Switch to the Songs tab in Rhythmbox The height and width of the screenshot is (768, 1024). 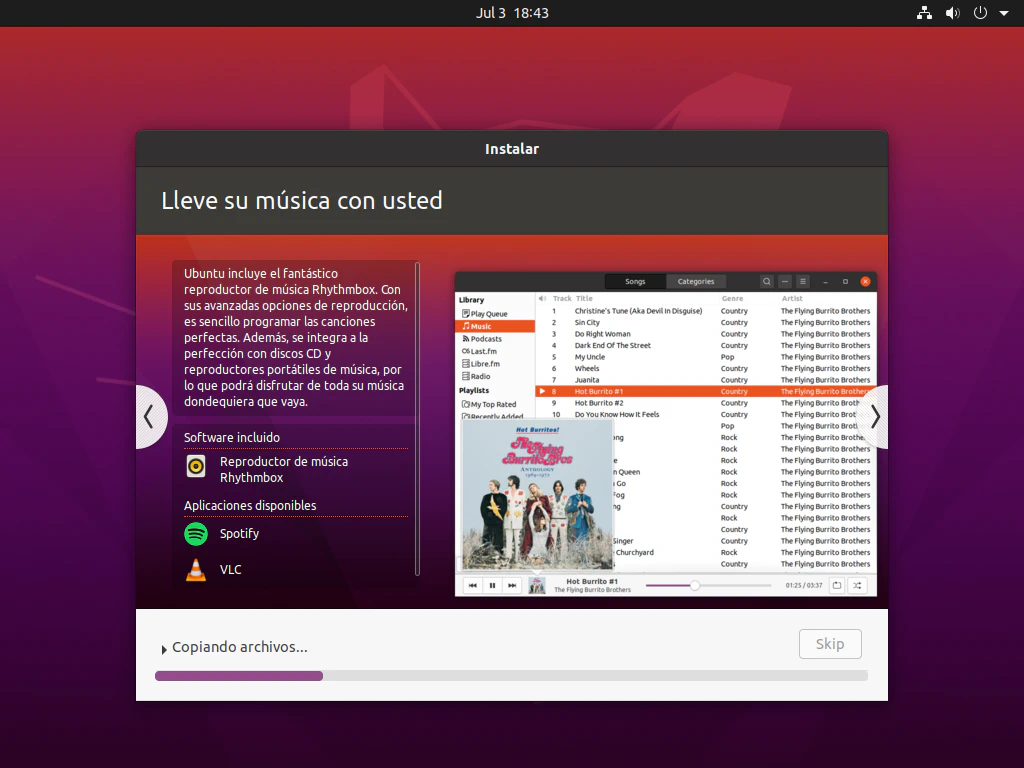pyautogui.click(x=635, y=281)
